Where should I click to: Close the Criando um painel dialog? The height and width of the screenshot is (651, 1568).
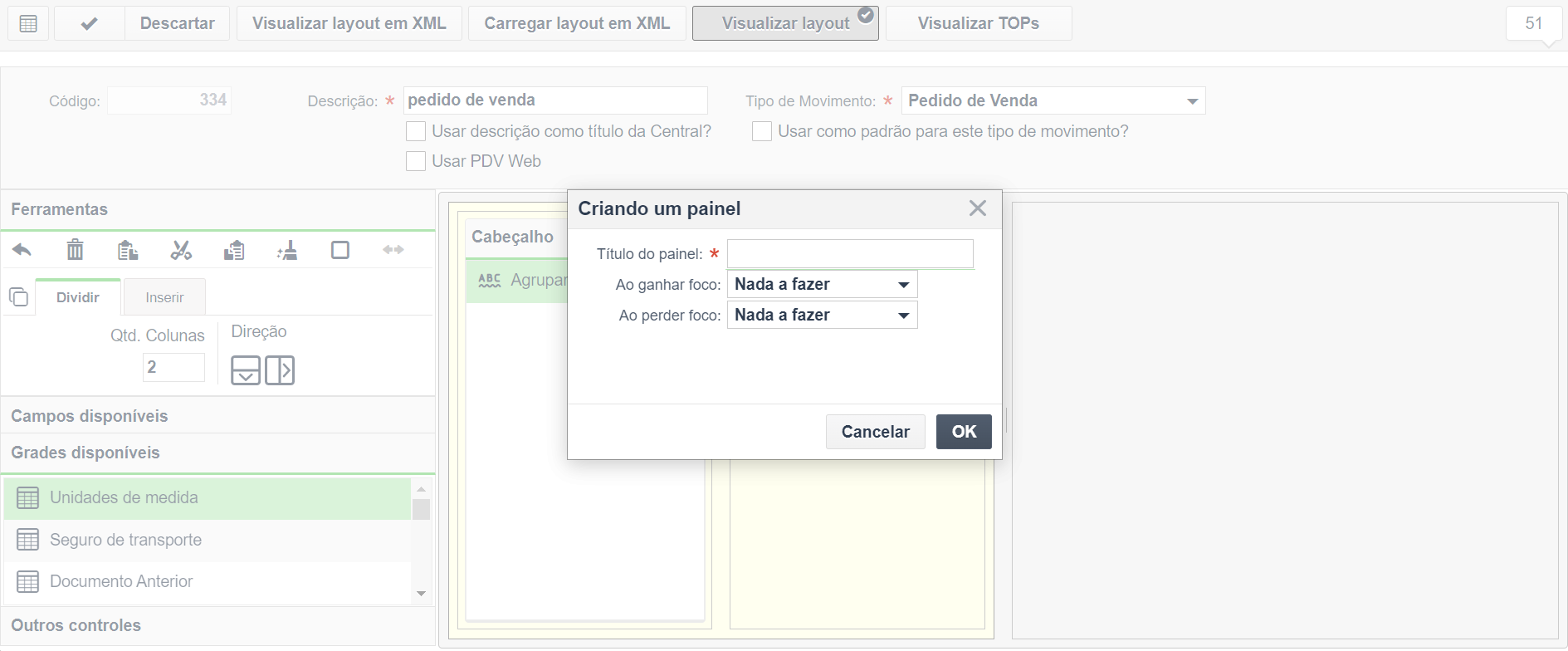coord(978,208)
